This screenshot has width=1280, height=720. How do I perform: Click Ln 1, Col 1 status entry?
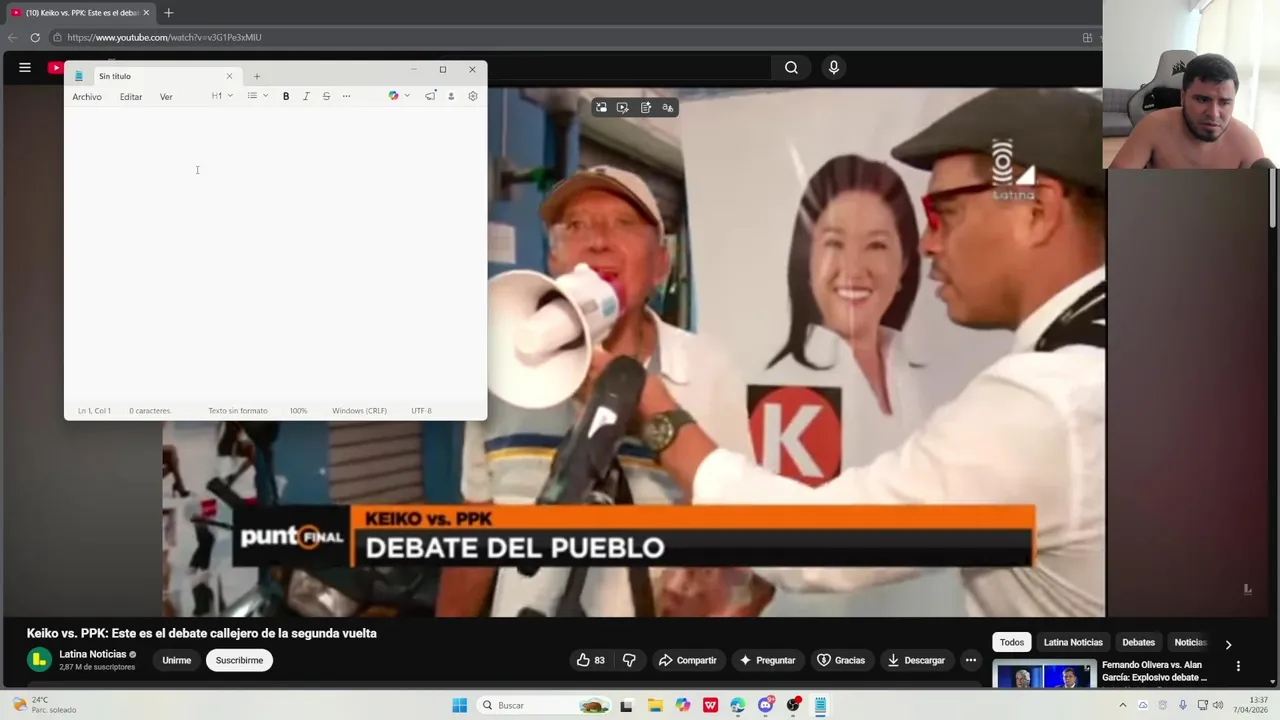94,411
